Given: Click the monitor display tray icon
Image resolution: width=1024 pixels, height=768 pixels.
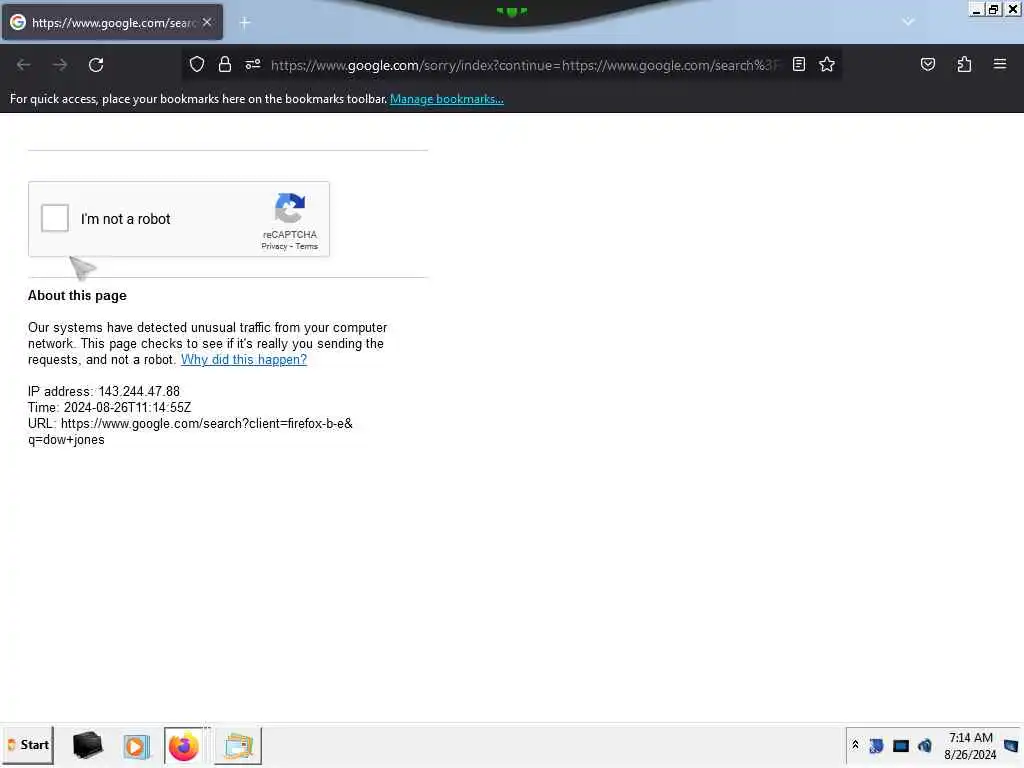Looking at the screenshot, I should pos(901,746).
